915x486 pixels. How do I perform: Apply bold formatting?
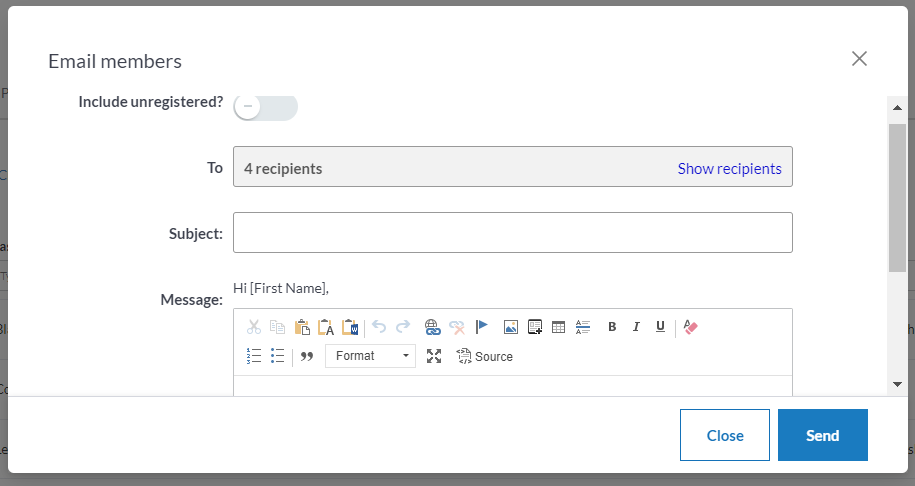(x=612, y=327)
